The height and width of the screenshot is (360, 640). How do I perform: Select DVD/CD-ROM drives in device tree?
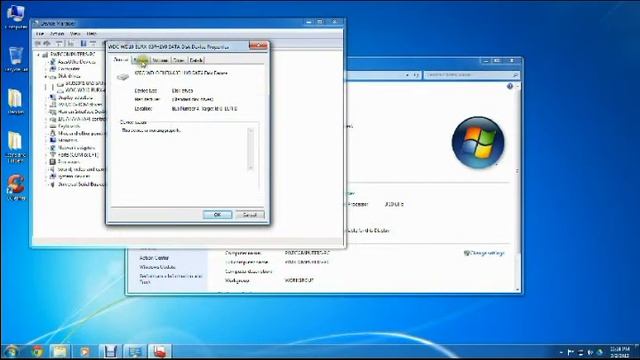pos(80,105)
